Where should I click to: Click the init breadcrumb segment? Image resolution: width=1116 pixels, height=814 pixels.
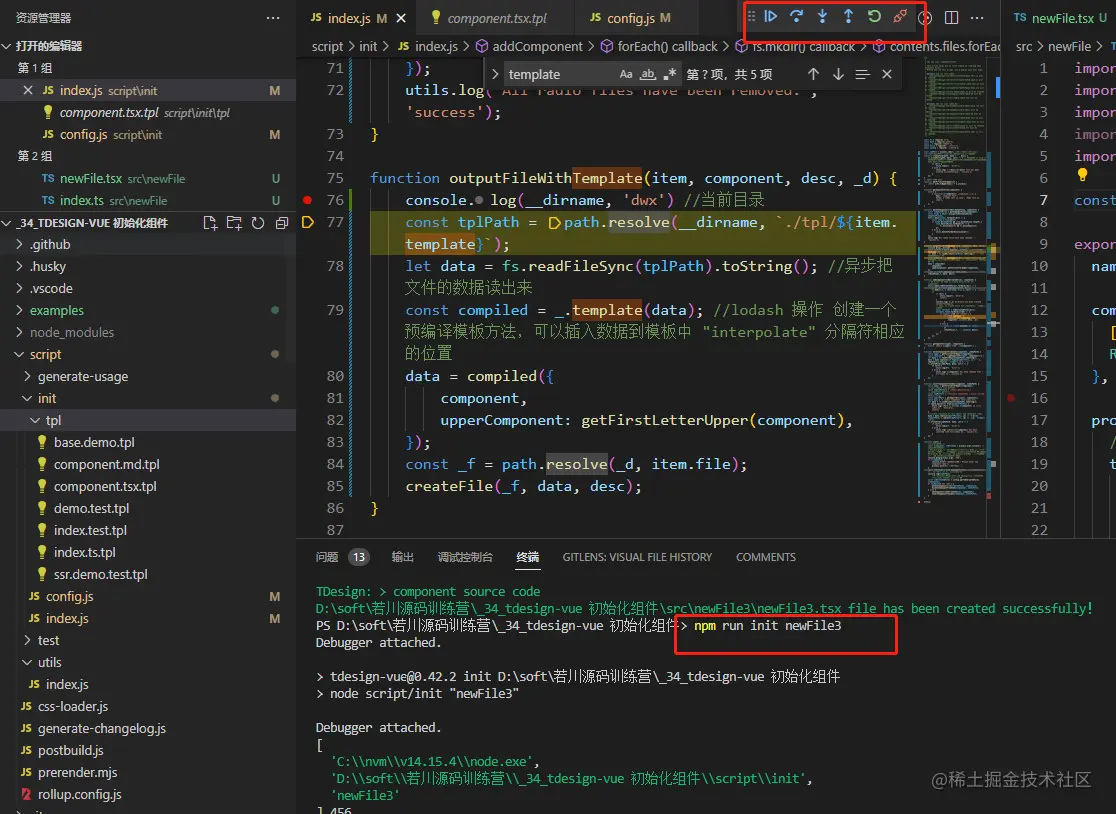[368, 46]
